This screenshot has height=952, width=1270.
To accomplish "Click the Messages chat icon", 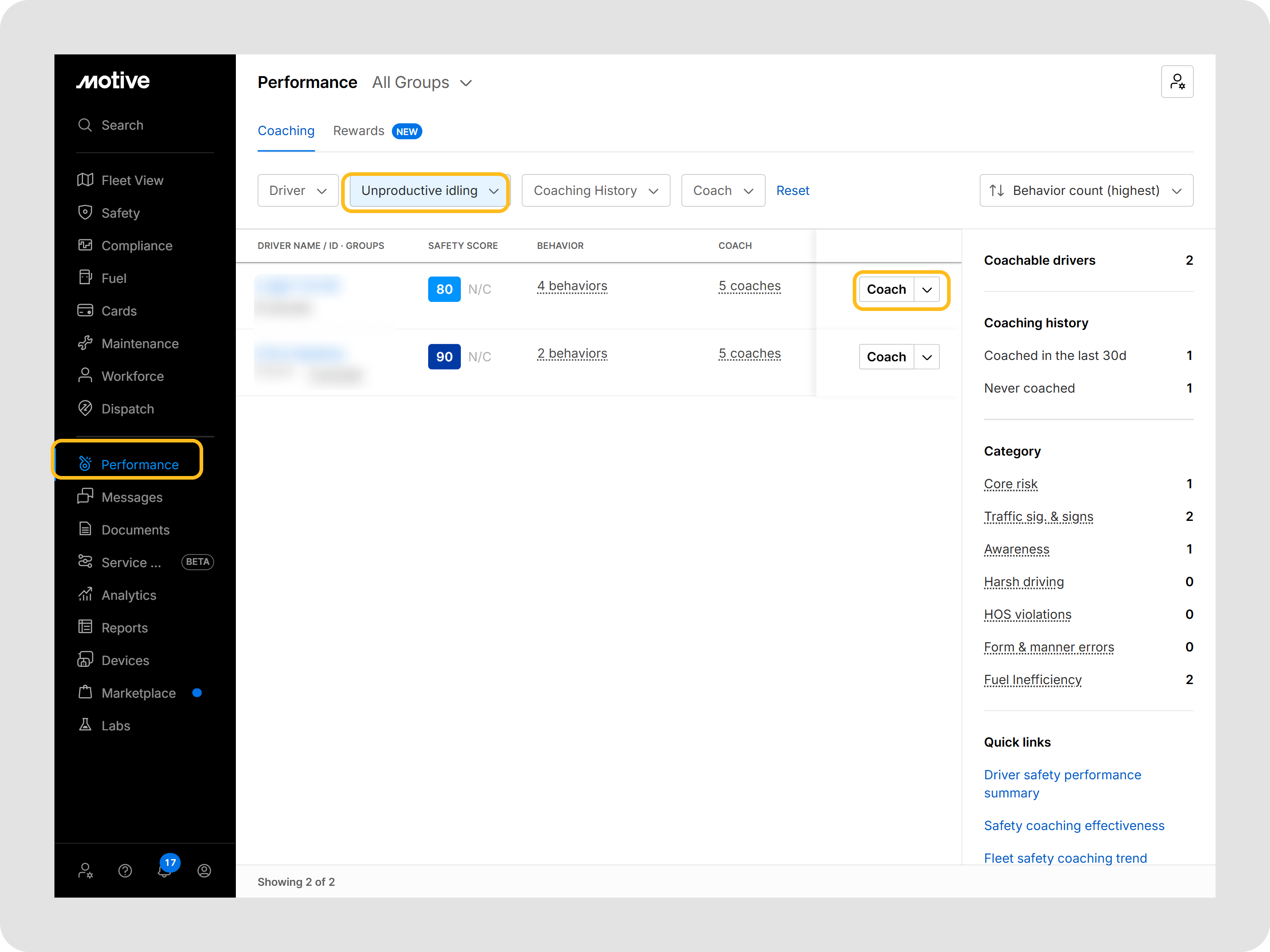I will point(85,496).
